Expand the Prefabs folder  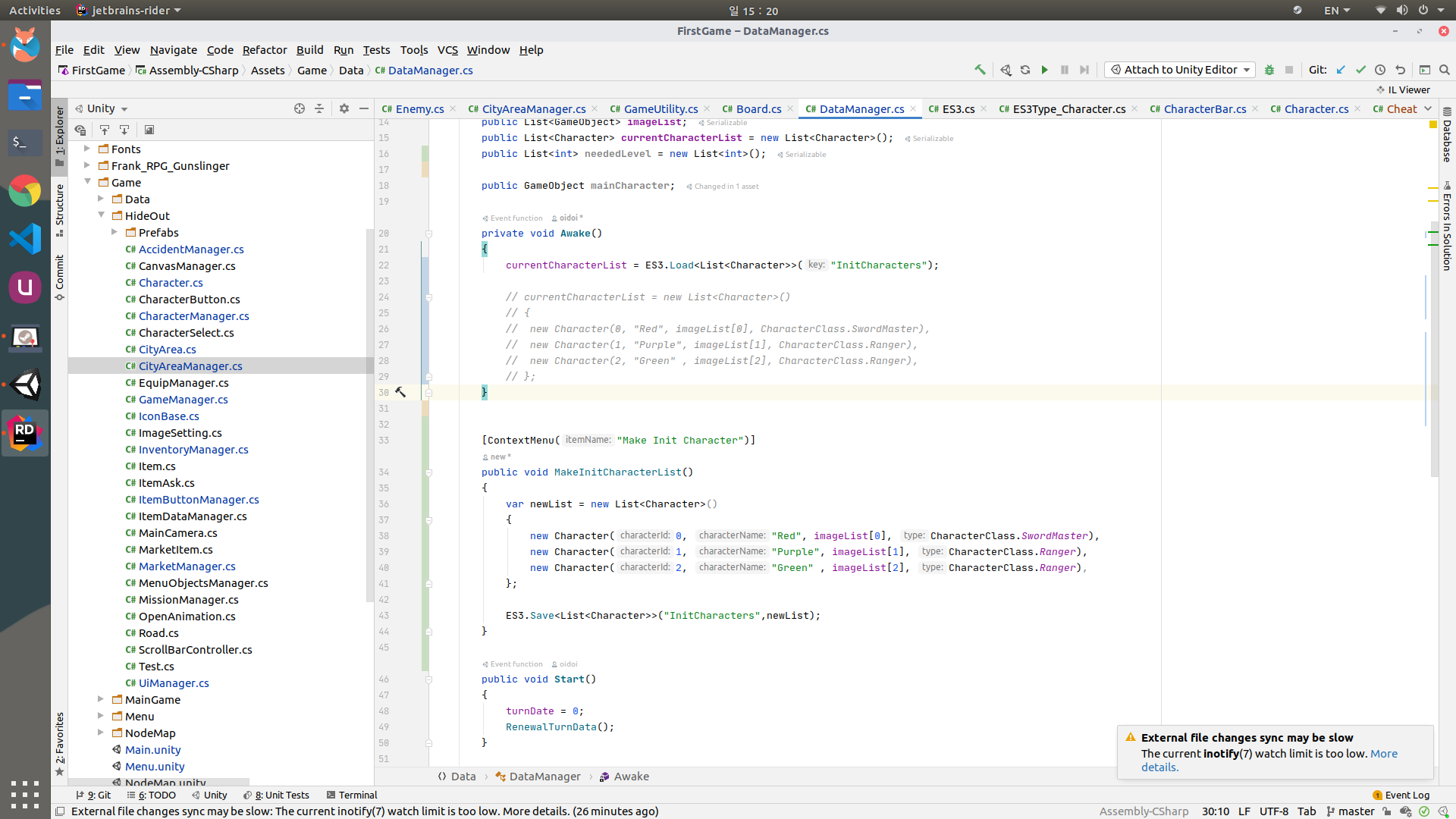tap(115, 232)
